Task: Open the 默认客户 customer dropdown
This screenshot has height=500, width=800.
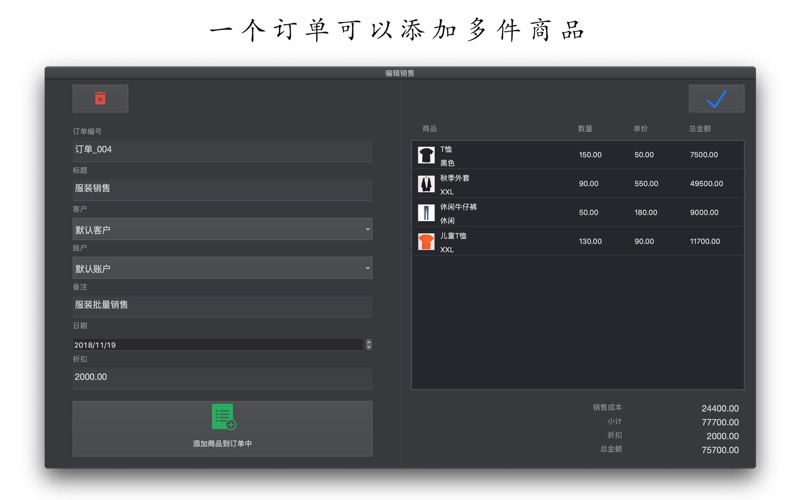Action: point(222,229)
